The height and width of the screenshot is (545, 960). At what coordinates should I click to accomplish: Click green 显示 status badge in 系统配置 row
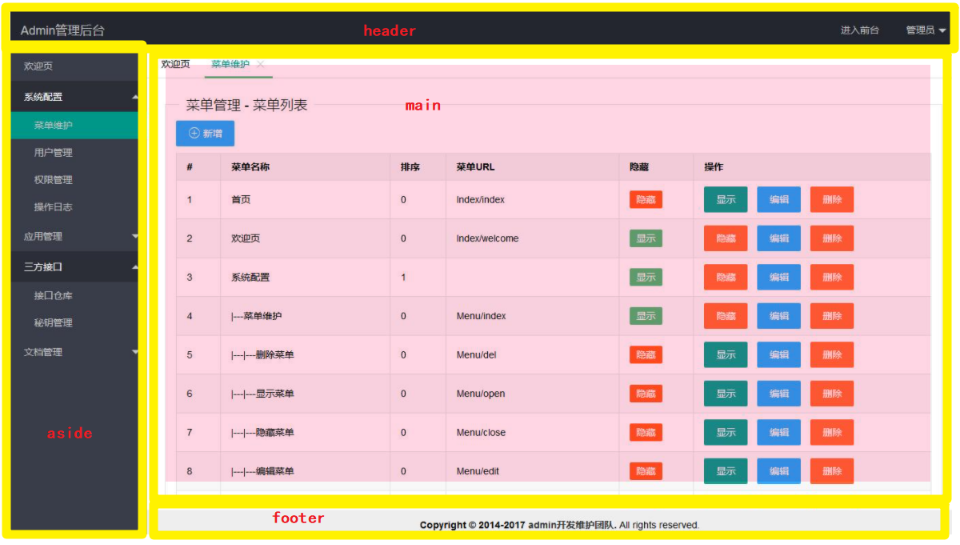pos(646,277)
